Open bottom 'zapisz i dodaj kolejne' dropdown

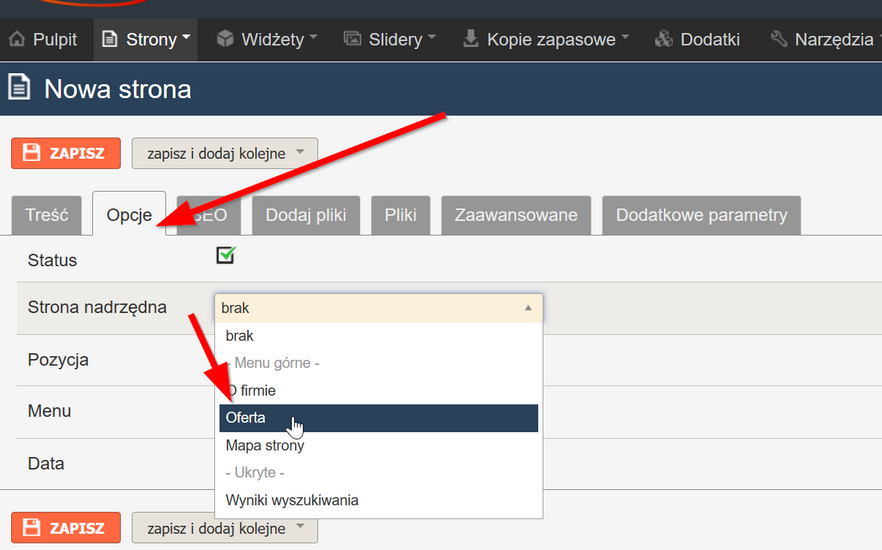225,528
